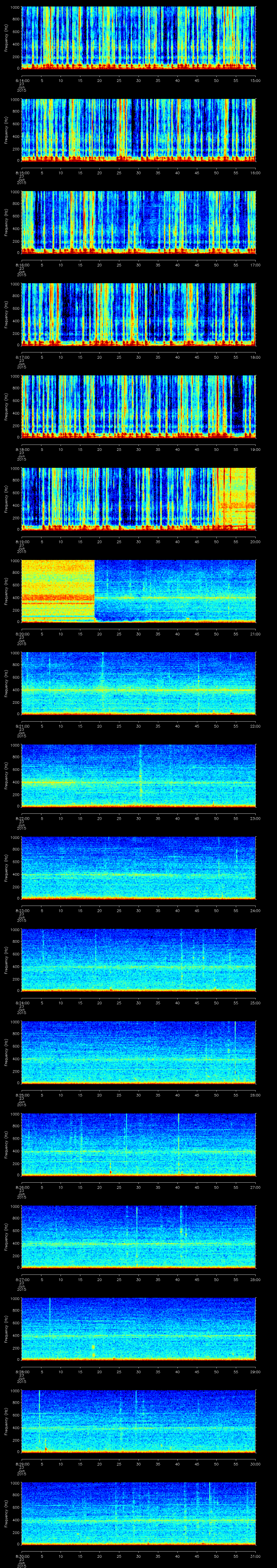Screen dimensions: 277x1568
Task: Click the 26:00 time axis label
Action: 256,1095
